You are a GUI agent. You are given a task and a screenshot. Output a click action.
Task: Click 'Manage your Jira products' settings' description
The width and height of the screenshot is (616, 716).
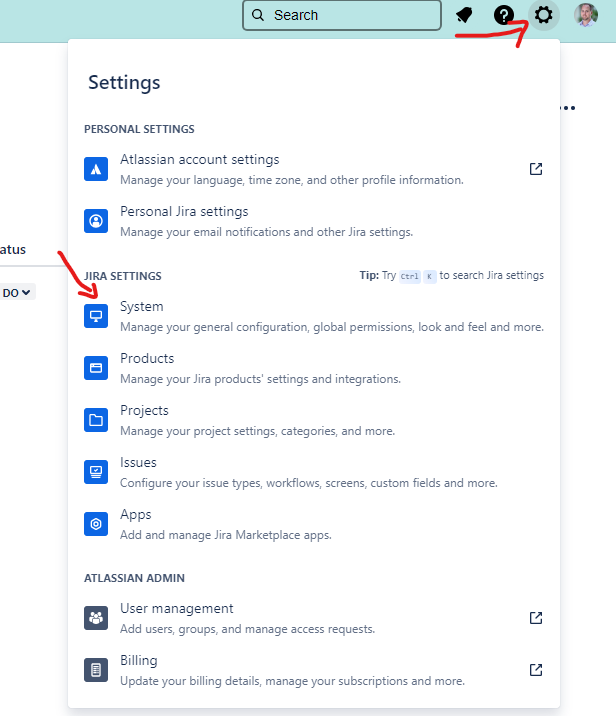260,379
